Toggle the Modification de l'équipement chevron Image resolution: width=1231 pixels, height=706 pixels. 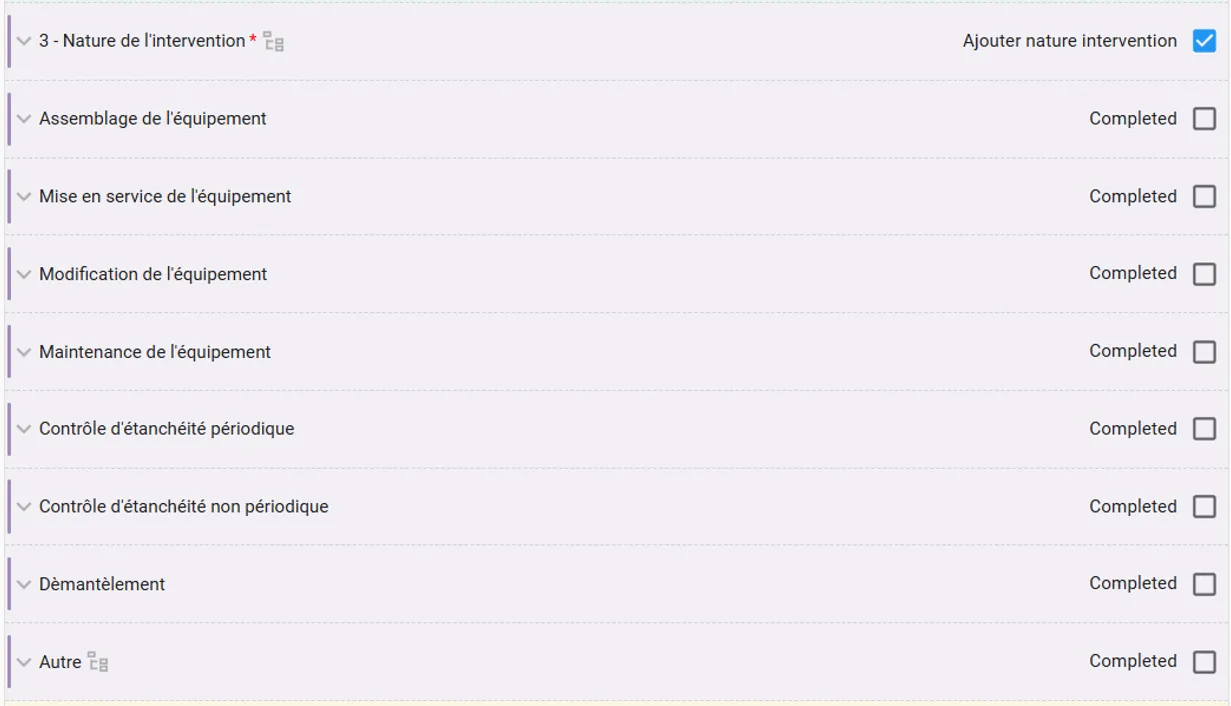(25, 274)
